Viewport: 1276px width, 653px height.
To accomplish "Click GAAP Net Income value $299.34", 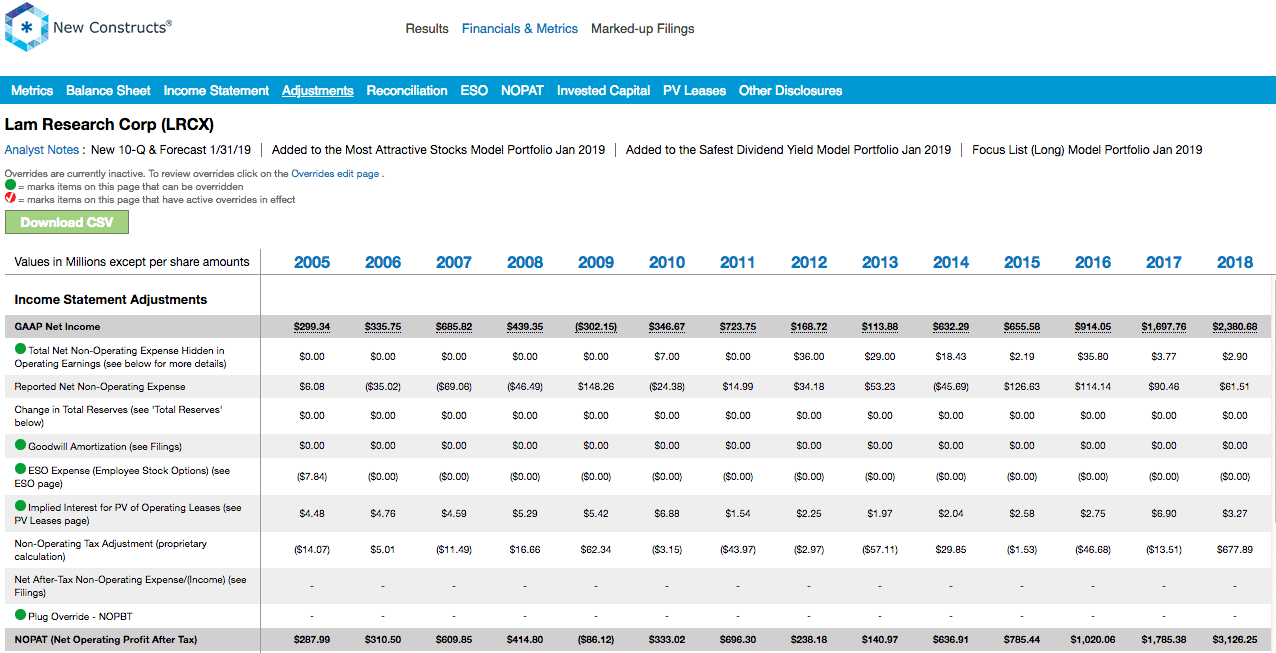I will 312,327.
